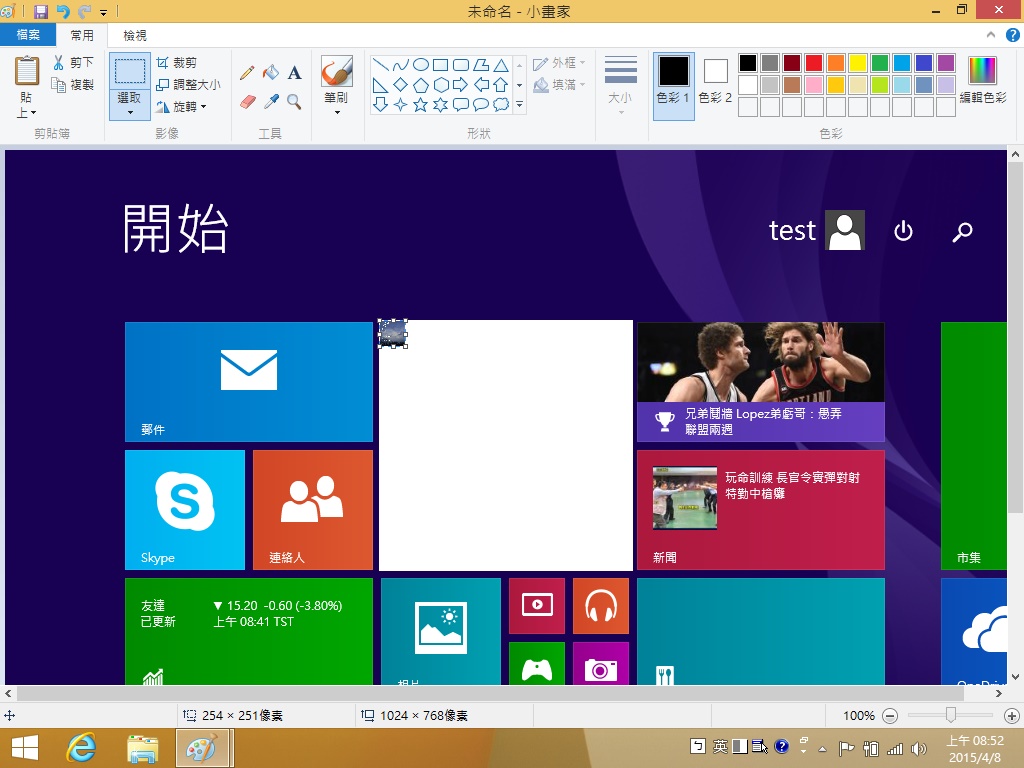Click the zoom slider handle
Screen dimensions: 1024x768
tap(951, 716)
